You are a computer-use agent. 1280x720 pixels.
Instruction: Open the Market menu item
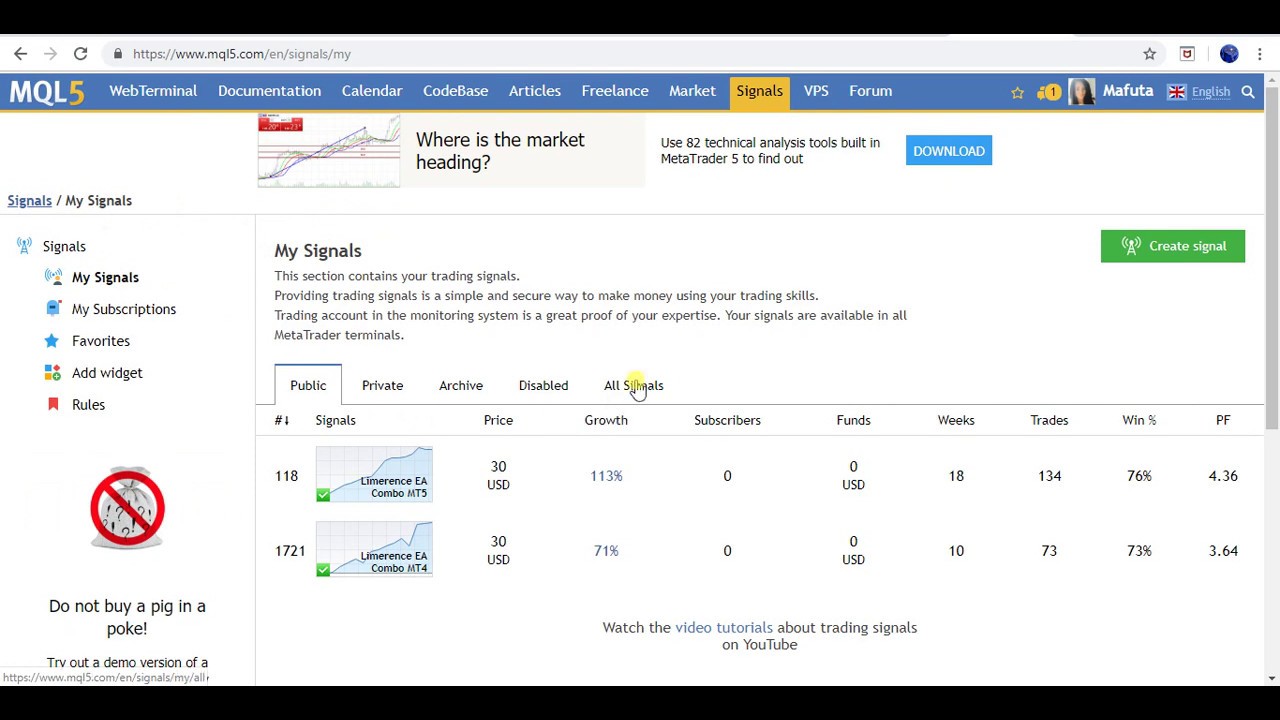[692, 91]
